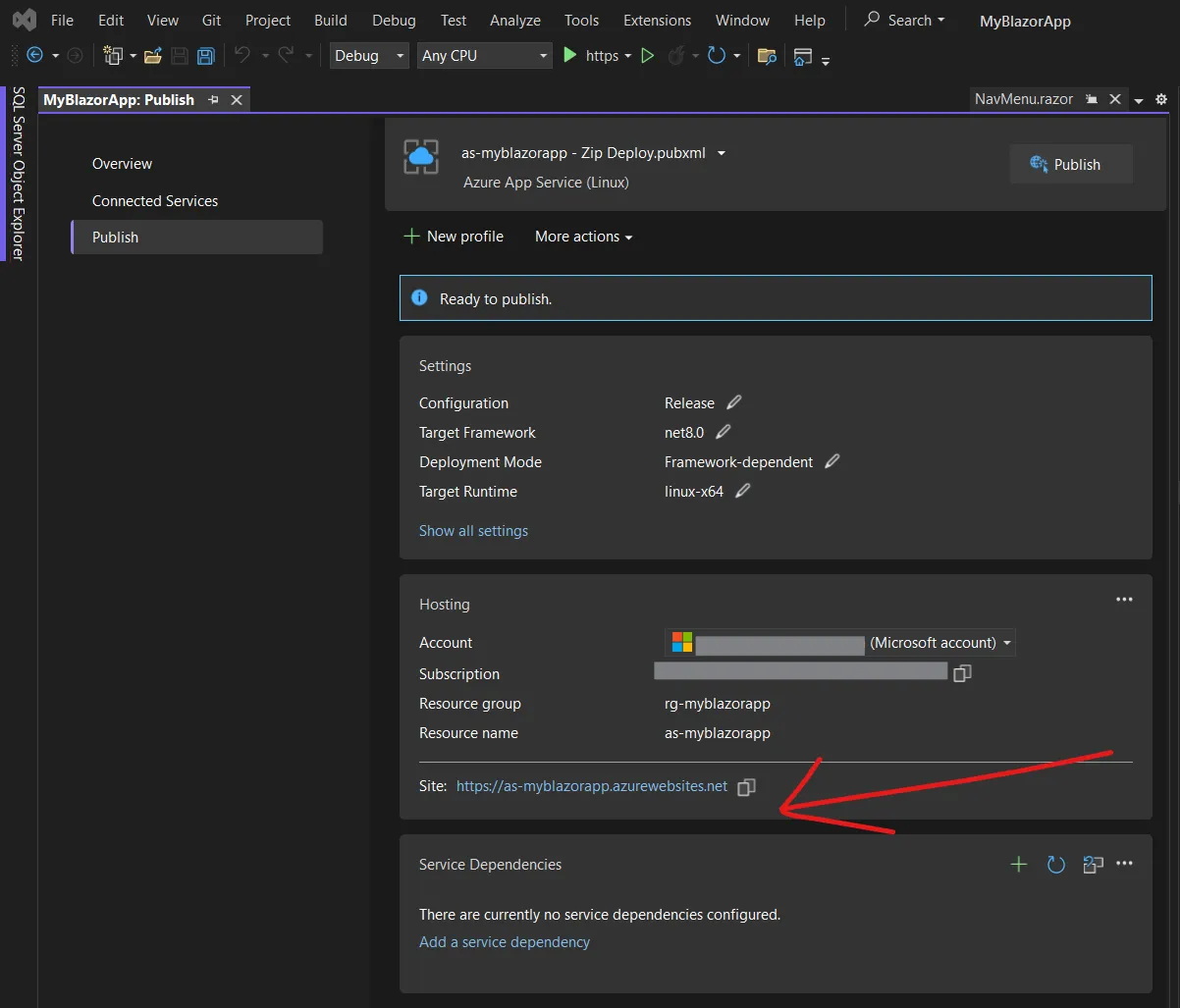This screenshot has height=1008, width=1180.
Task: Edit the Configuration setting with the pencil icon
Action: (733, 402)
